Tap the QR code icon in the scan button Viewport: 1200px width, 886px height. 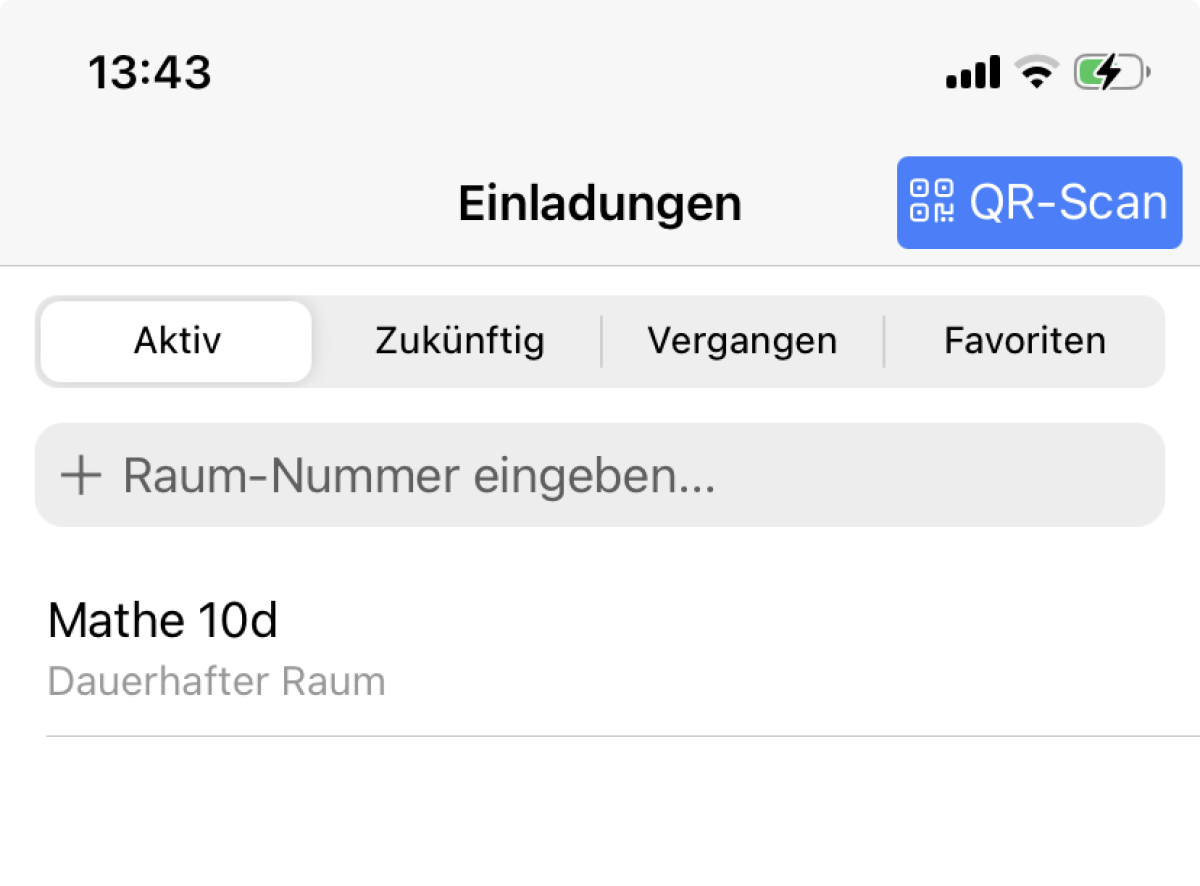pyautogui.click(x=930, y=201)
